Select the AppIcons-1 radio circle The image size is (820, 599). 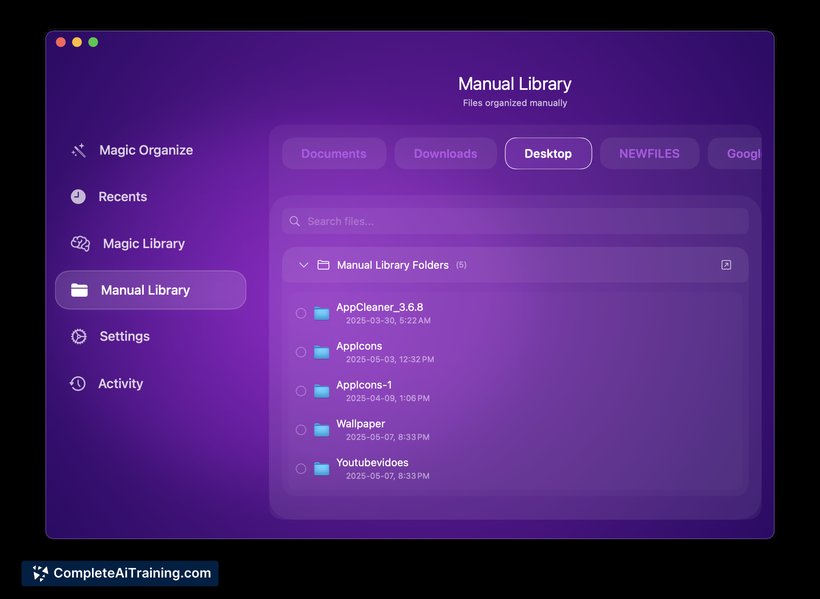tap(301, 391)
